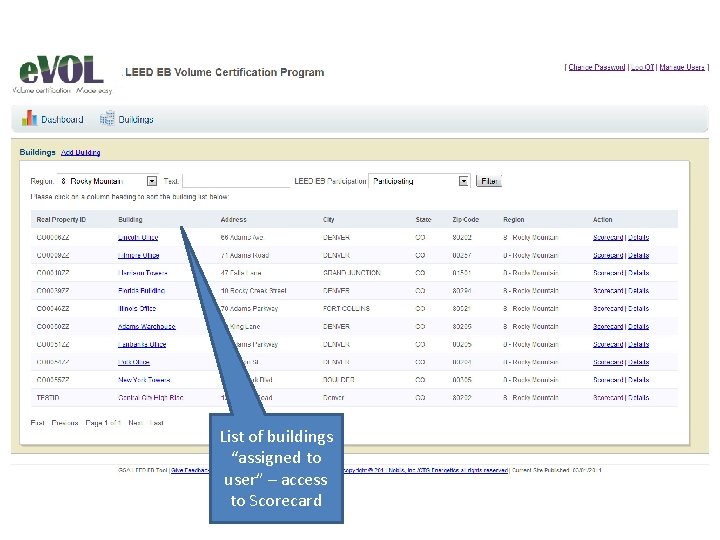
Task: Go to the First page link
Action: click(38, 422)
